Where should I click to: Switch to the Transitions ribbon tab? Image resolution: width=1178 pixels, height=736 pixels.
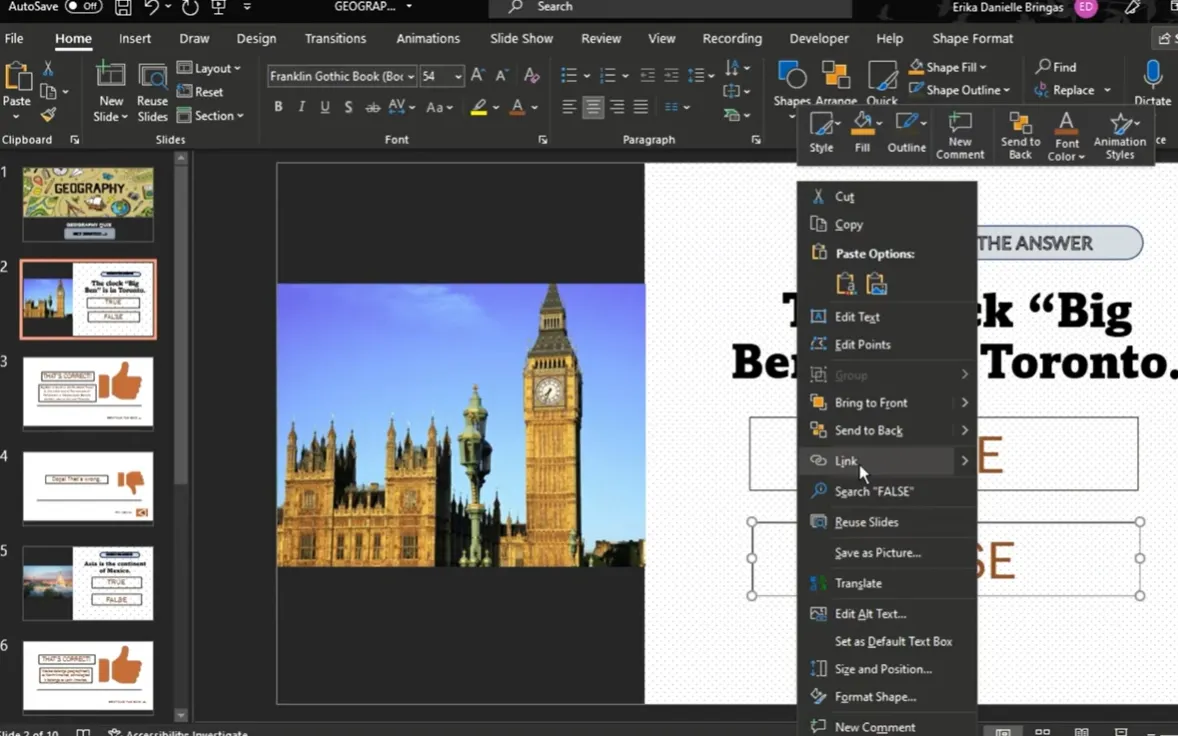335,38
